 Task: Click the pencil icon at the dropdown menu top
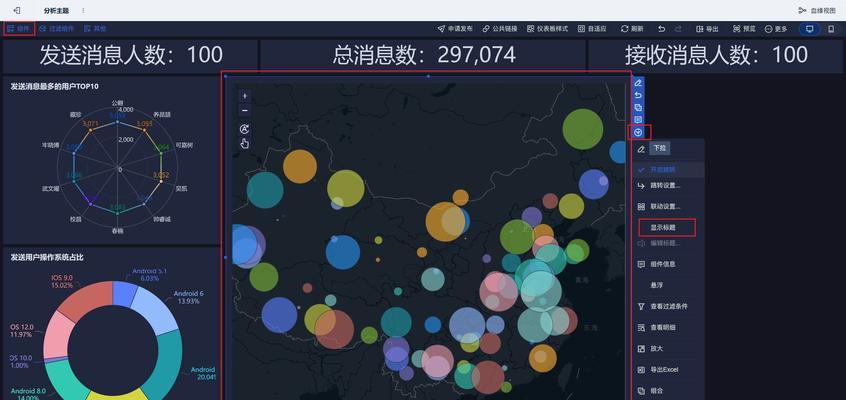[641, 148]
